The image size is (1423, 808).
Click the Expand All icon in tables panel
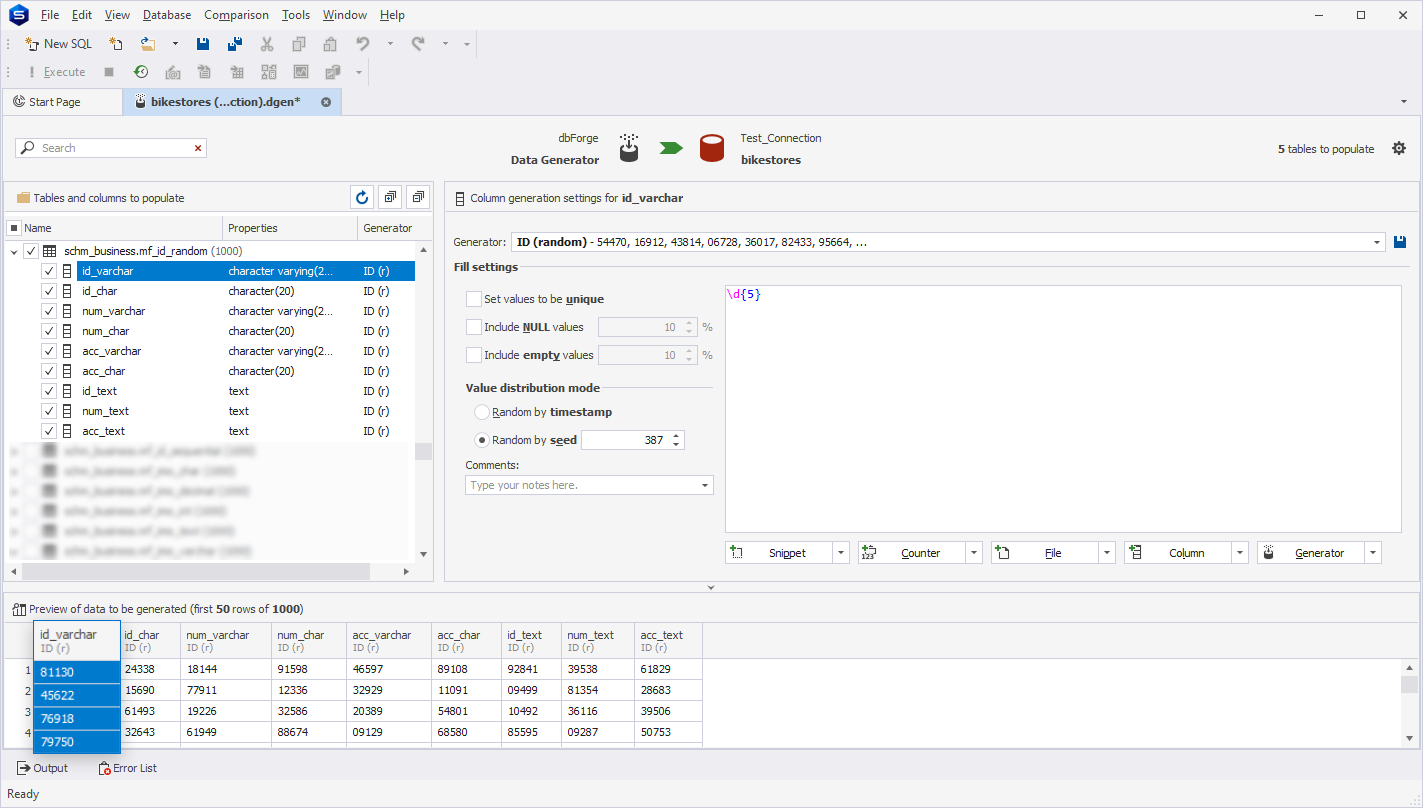point(390,197)
